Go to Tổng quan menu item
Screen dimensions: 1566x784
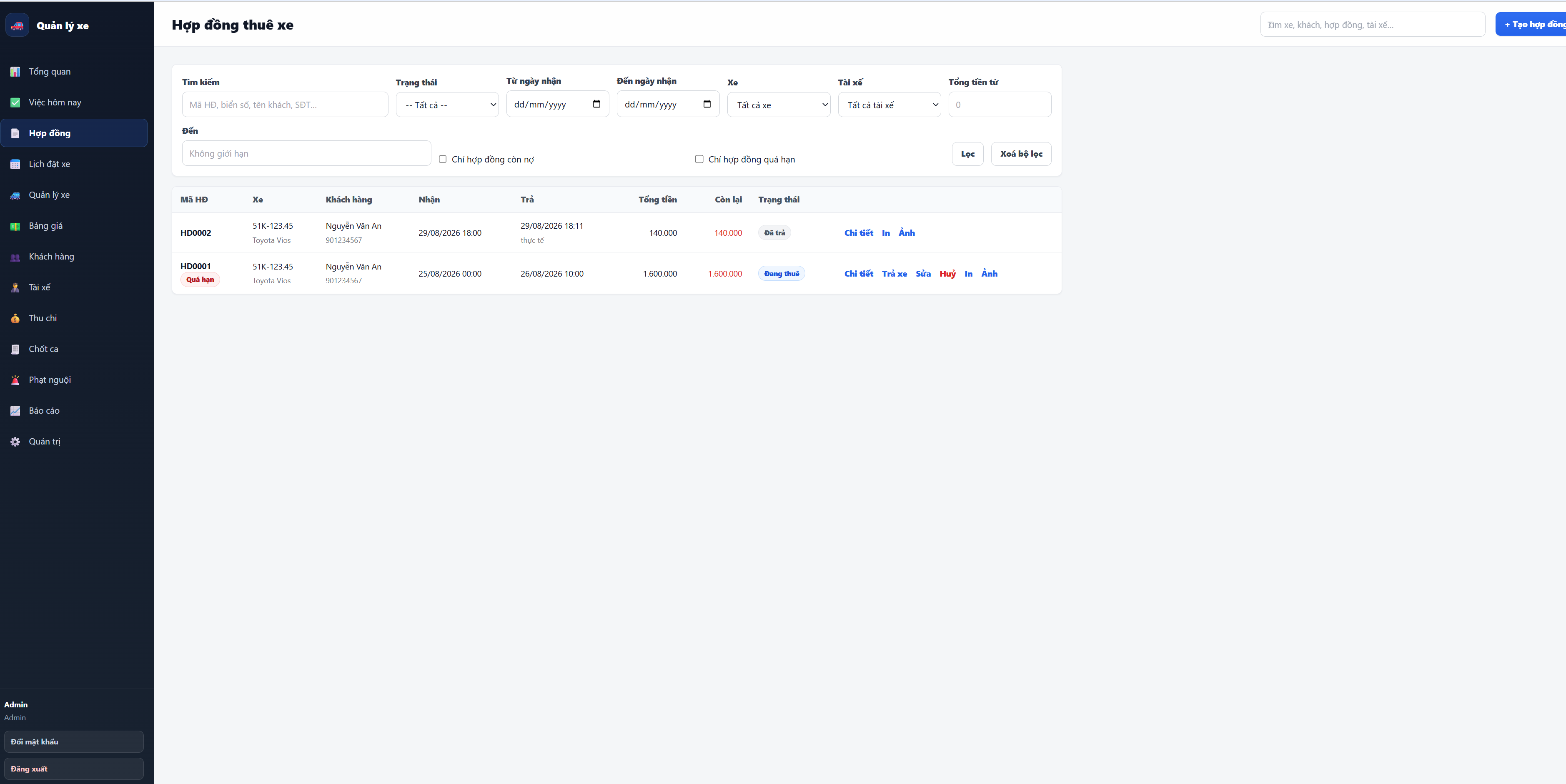click(74, 72)
